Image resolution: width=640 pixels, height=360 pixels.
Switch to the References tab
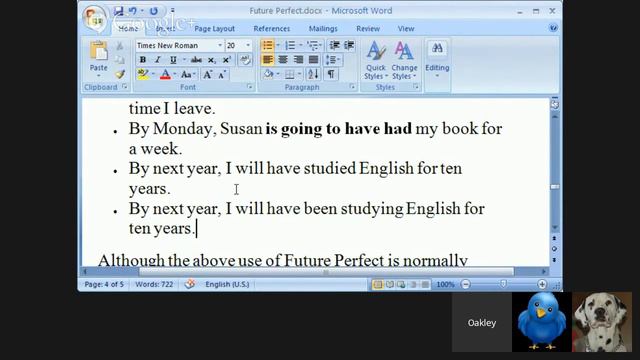[x=271, y=29]
